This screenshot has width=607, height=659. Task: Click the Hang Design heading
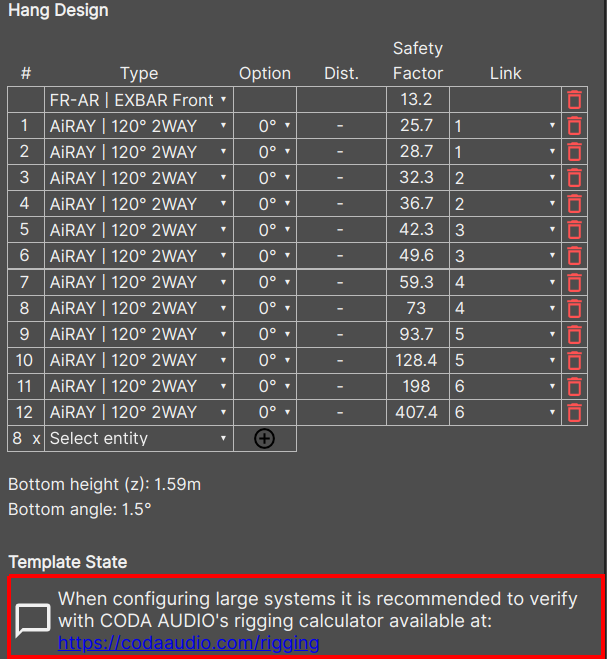click(x=58, y=10)
